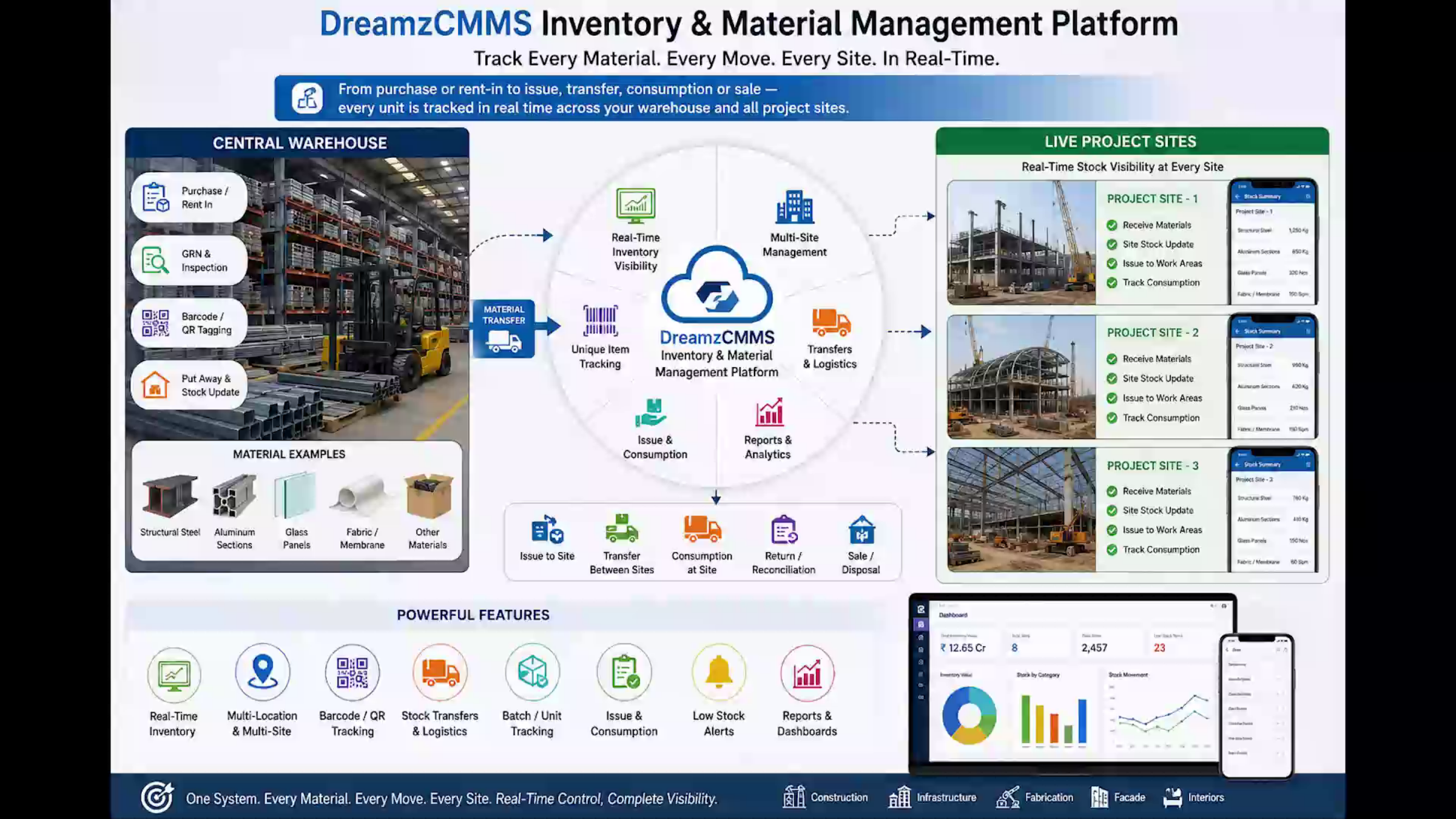Select the Sale / Disposal icon
Screen dimensions: 1456x819
tap(861, 530)
